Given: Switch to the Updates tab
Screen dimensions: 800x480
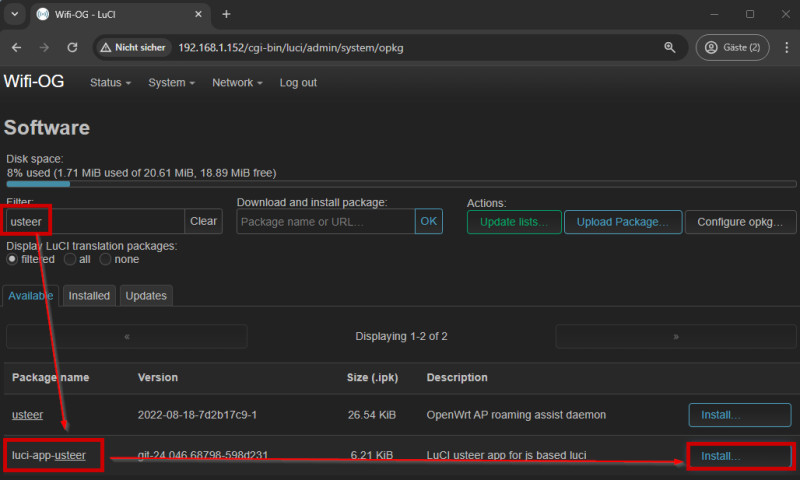Looking at the screenshot, I should click(146, 296).
